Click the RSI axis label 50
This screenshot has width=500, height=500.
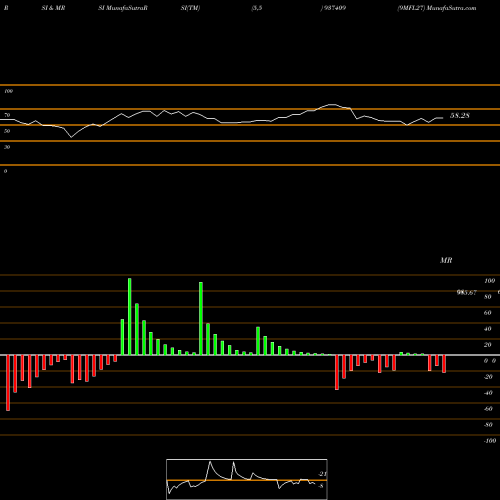pyautogui.click(x=7, y=131)
